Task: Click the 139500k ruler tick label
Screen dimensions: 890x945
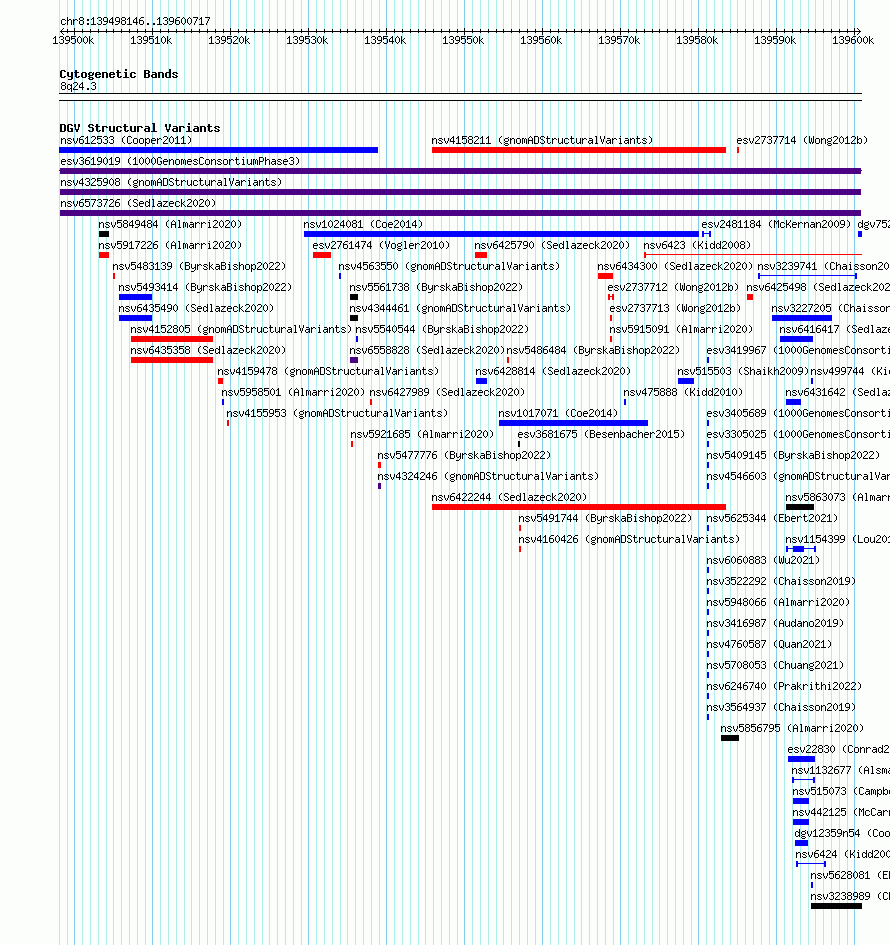Action: (73, 40)
